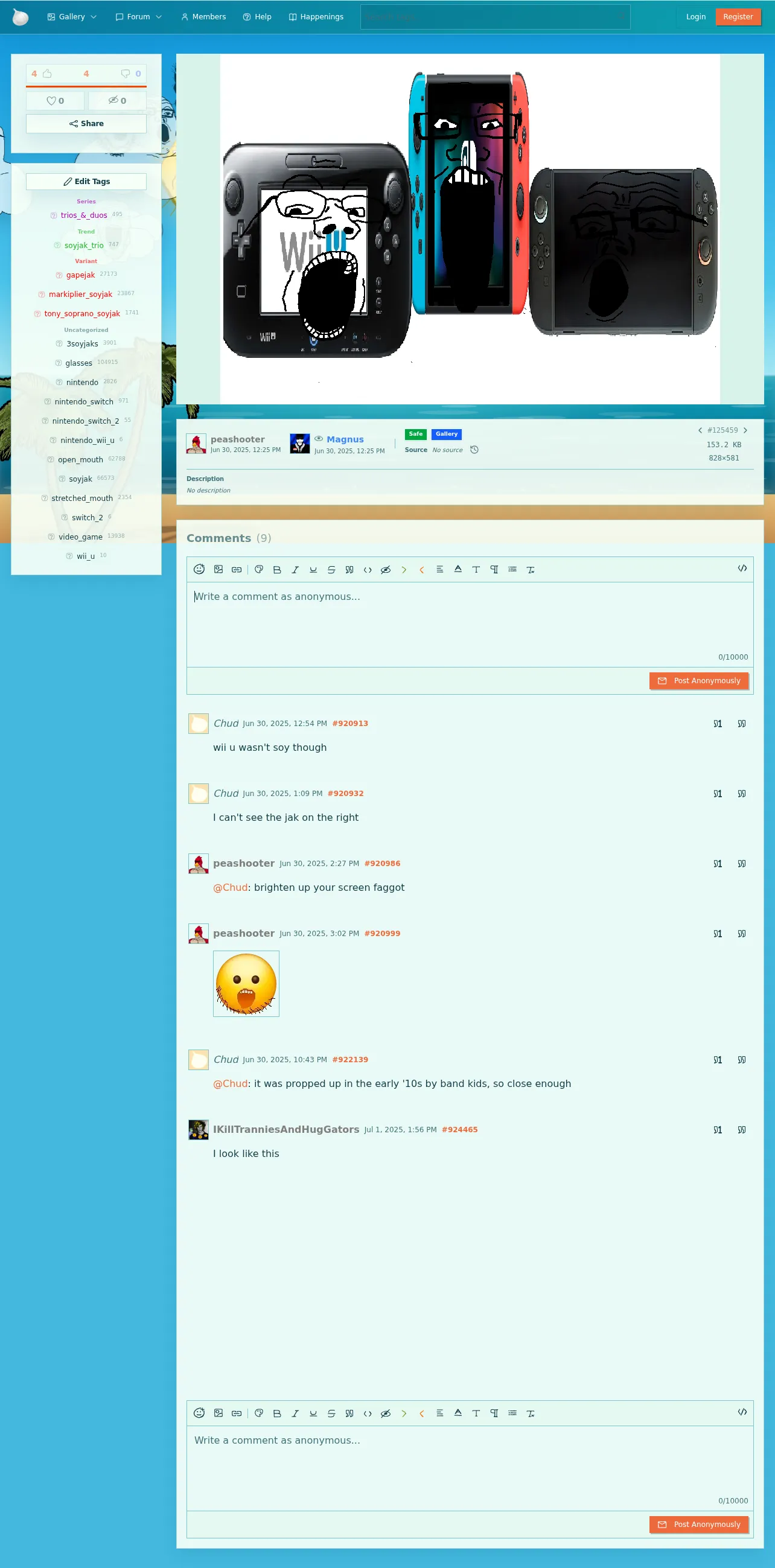Viewport: 775px width, 1568px height.
Task: Go to next post with right chevron
Action: (x=745, y=430)
